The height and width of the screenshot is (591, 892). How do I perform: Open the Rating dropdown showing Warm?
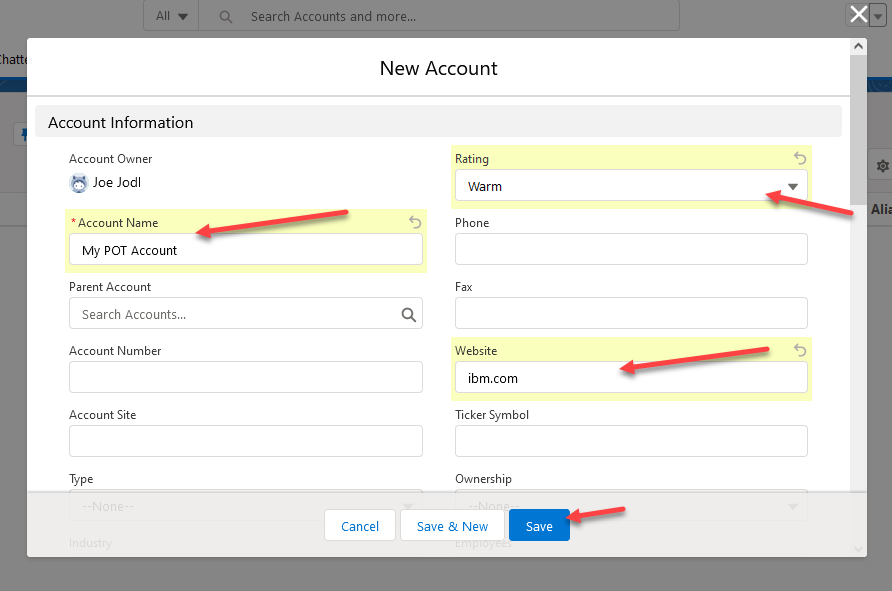click(x=630, y=186)
